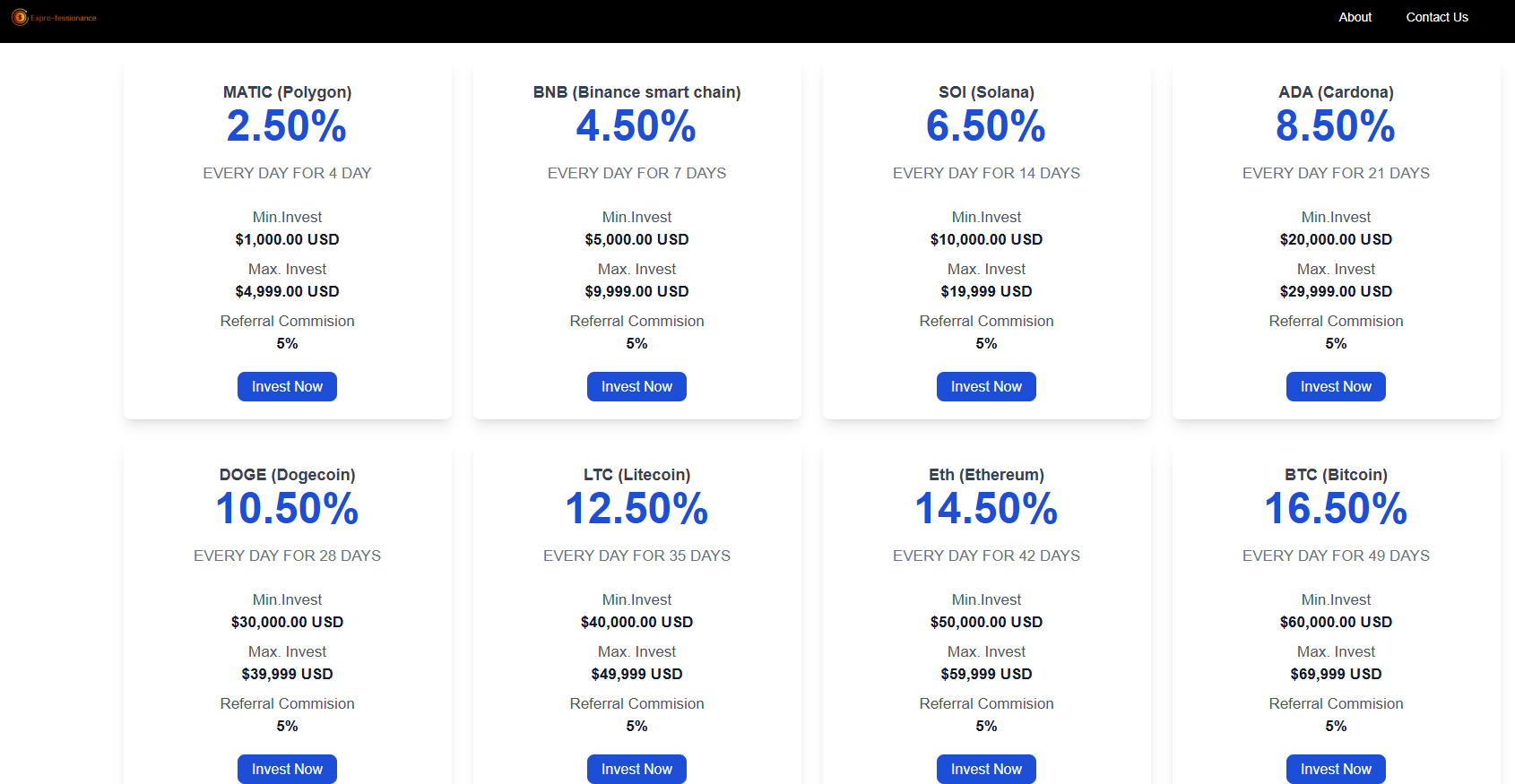Viewport: 1515px width, 784px height.
Task: Invest now in the Solana plan
Action: coord(986,386)
